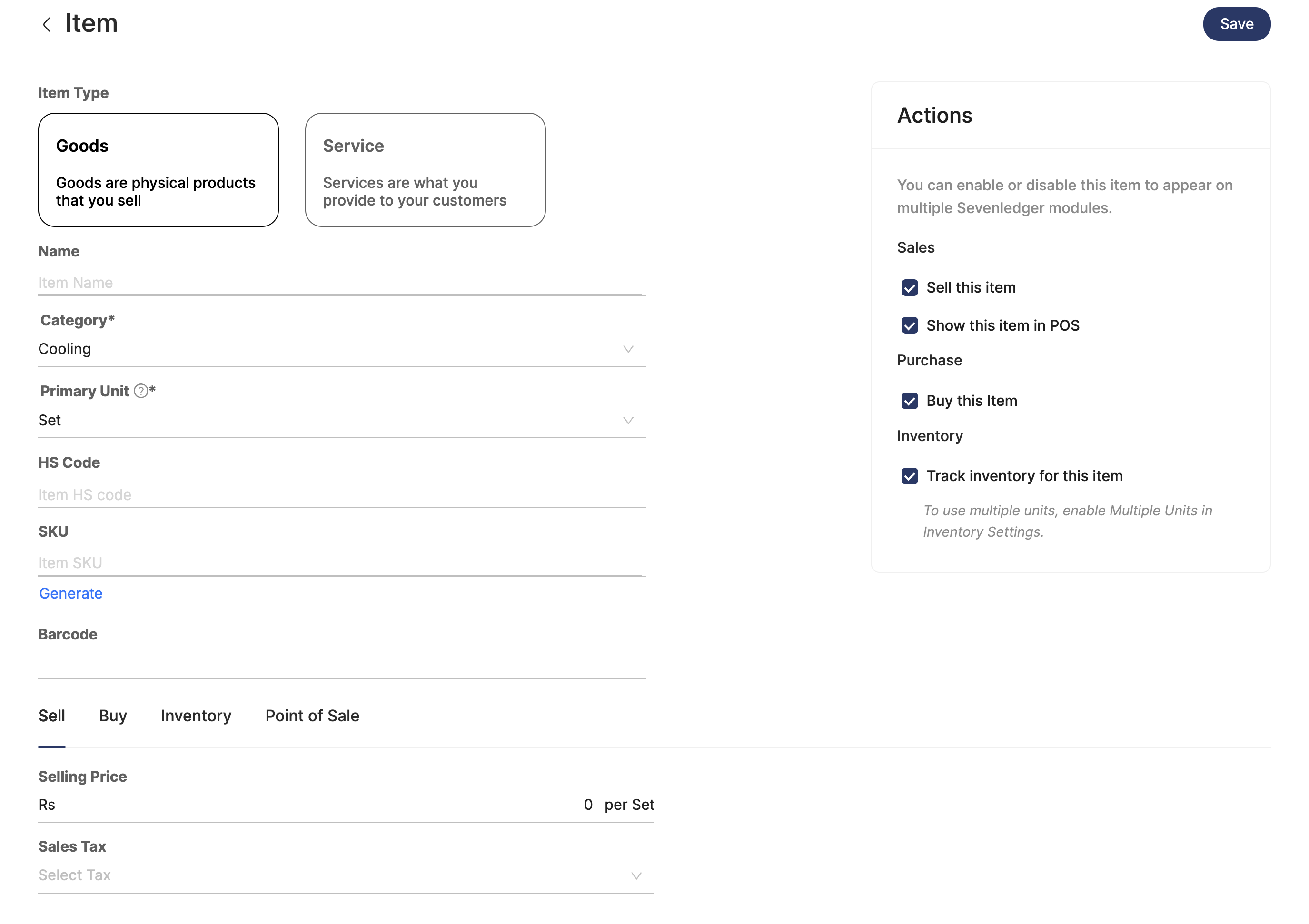1309x924 pixels.
Task: Disable the Sell this item checkbox
Action: pyautogui.click(x=910, y=288)
